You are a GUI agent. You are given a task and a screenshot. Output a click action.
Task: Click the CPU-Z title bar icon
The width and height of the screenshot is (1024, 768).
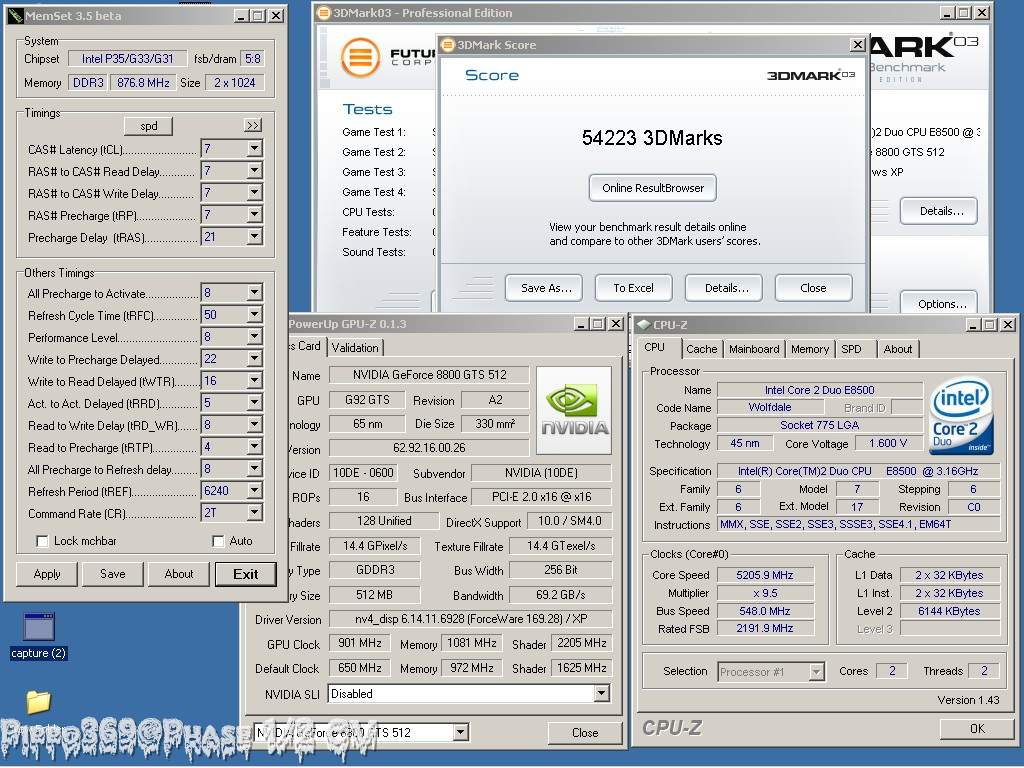pos(644,325)
